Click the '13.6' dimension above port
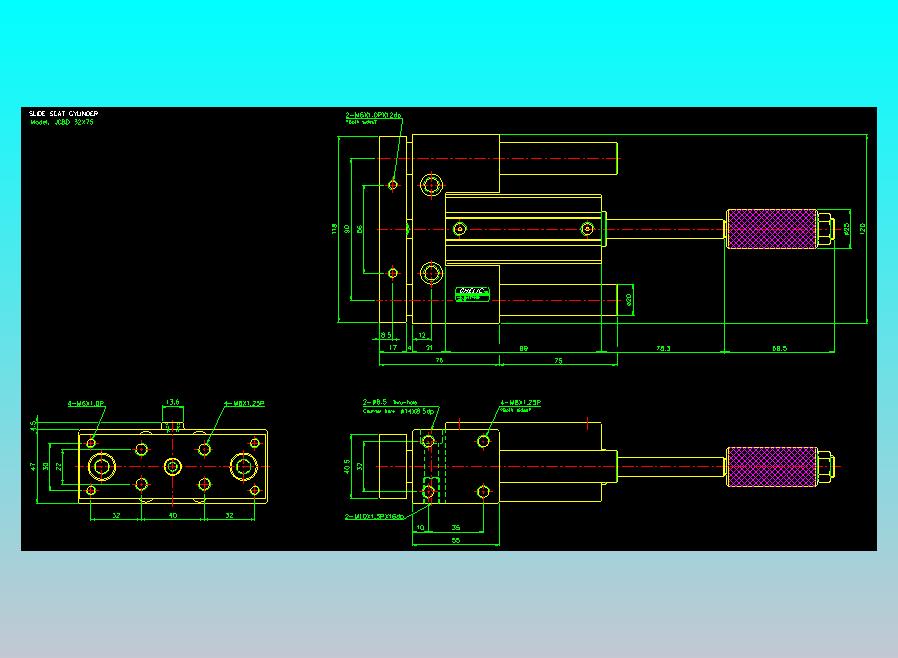 tap(172, 402)
